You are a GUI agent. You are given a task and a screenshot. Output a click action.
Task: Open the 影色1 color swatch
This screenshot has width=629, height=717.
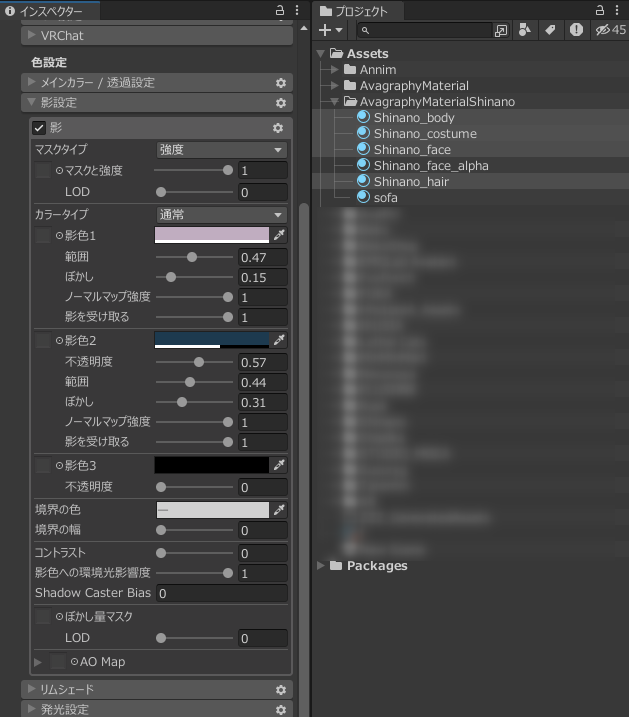coord(212,235)
